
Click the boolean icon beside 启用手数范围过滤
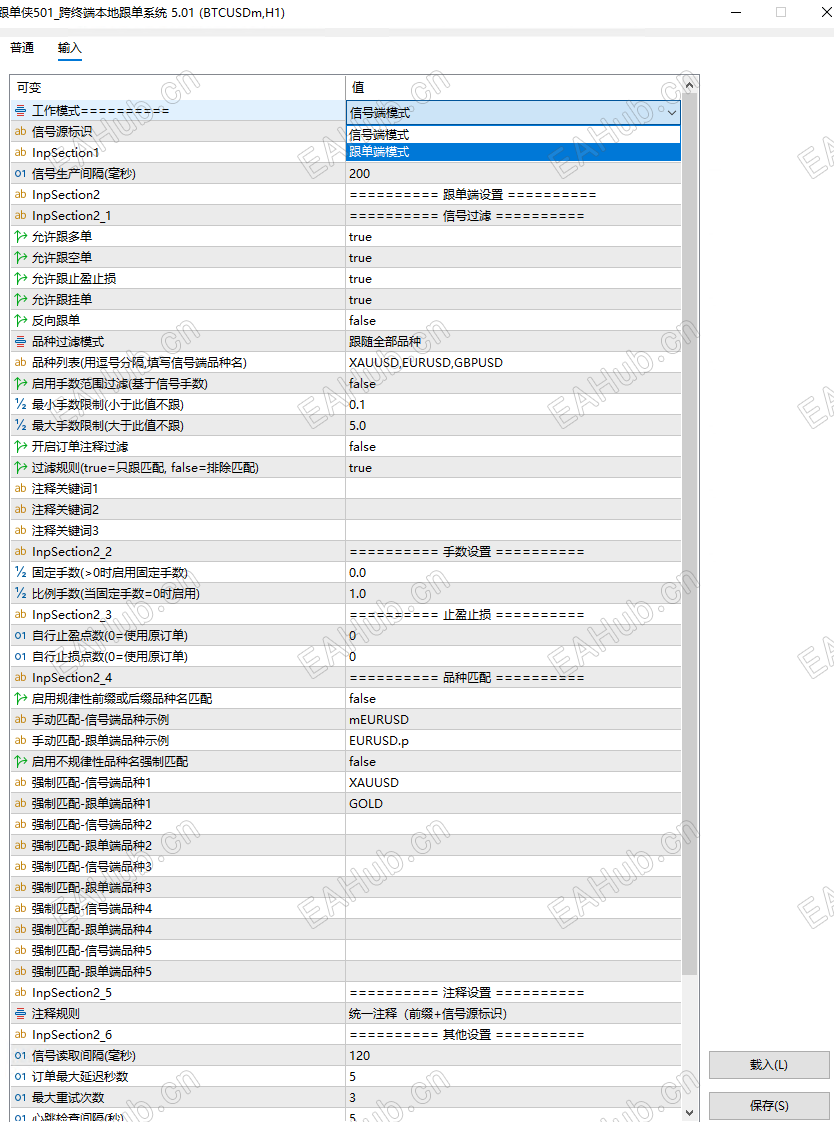tap(20, 384)
